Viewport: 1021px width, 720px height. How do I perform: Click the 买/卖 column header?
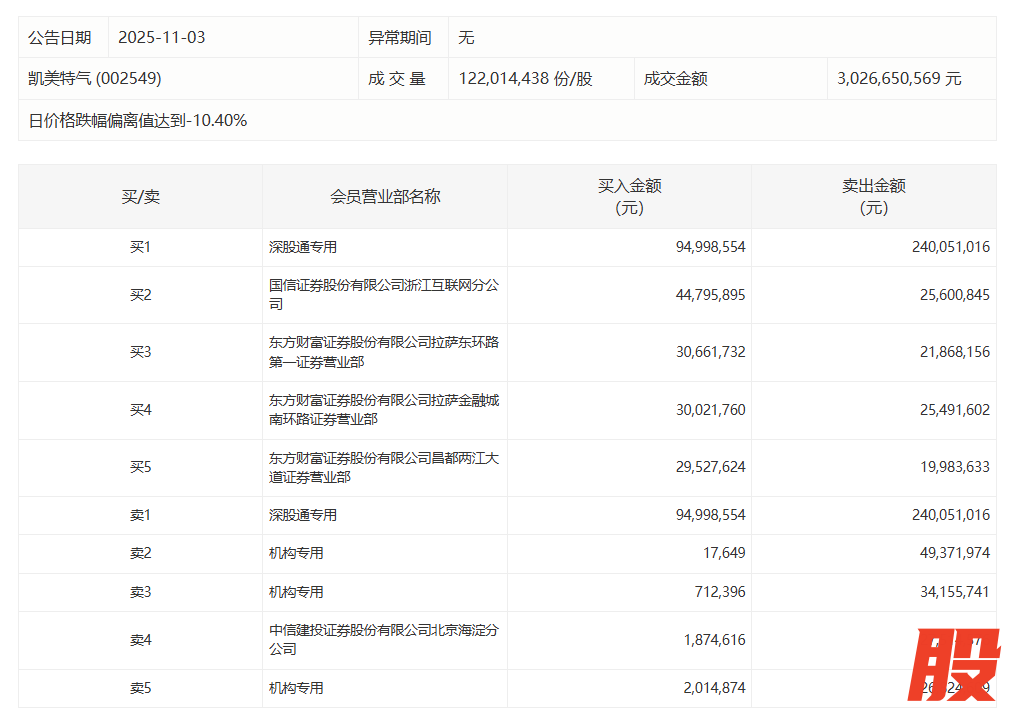140,197
